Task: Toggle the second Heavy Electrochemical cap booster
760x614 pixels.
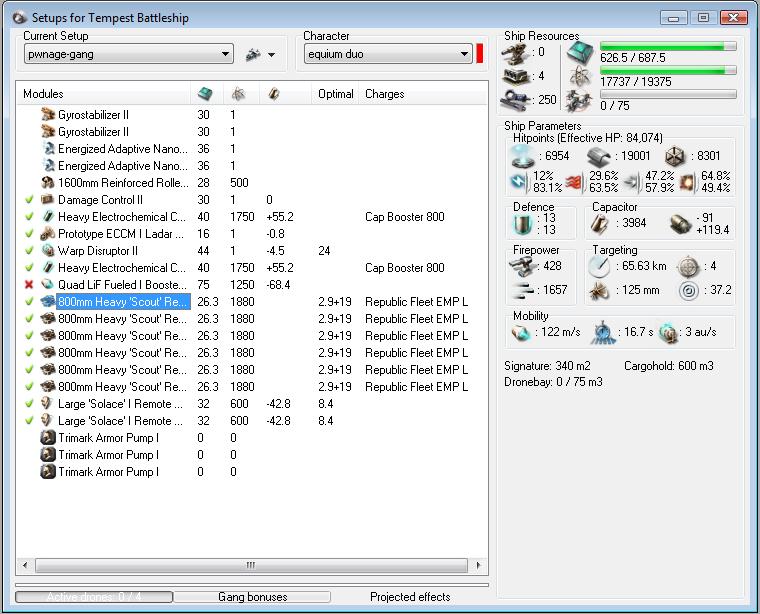Action: click(x=29, y=268)
